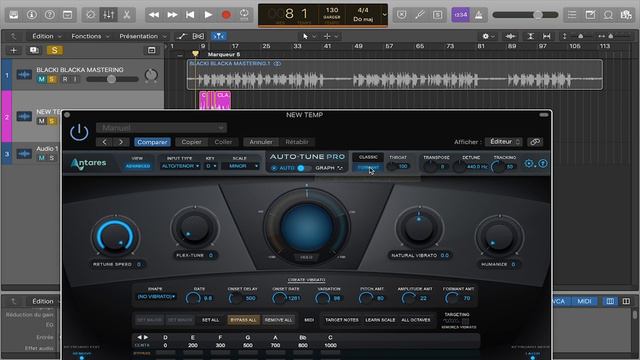Add a new track with the plus button
Image resolution: width=640 pixels, height=360 pixels.
13,50
